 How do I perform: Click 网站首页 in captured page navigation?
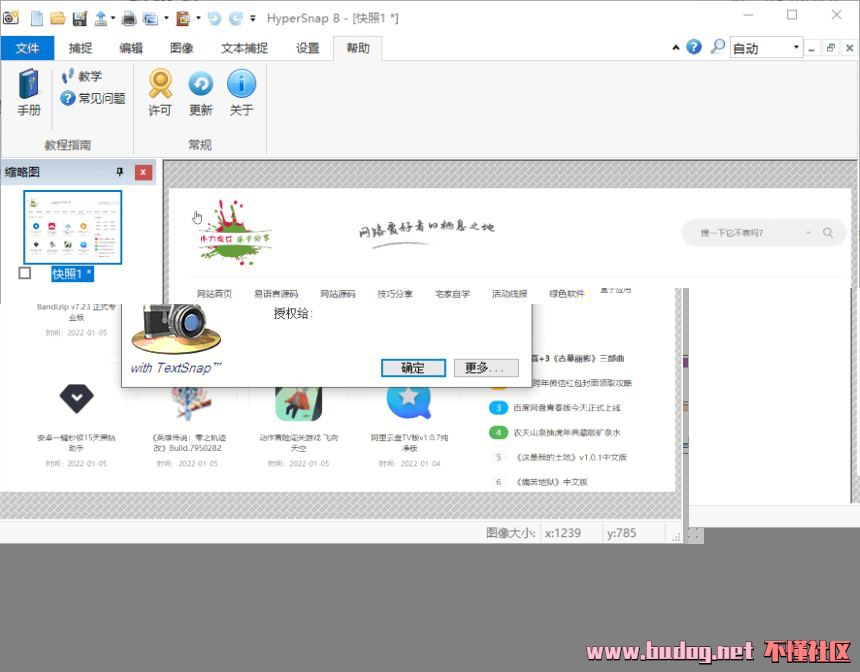click(214, 294)
